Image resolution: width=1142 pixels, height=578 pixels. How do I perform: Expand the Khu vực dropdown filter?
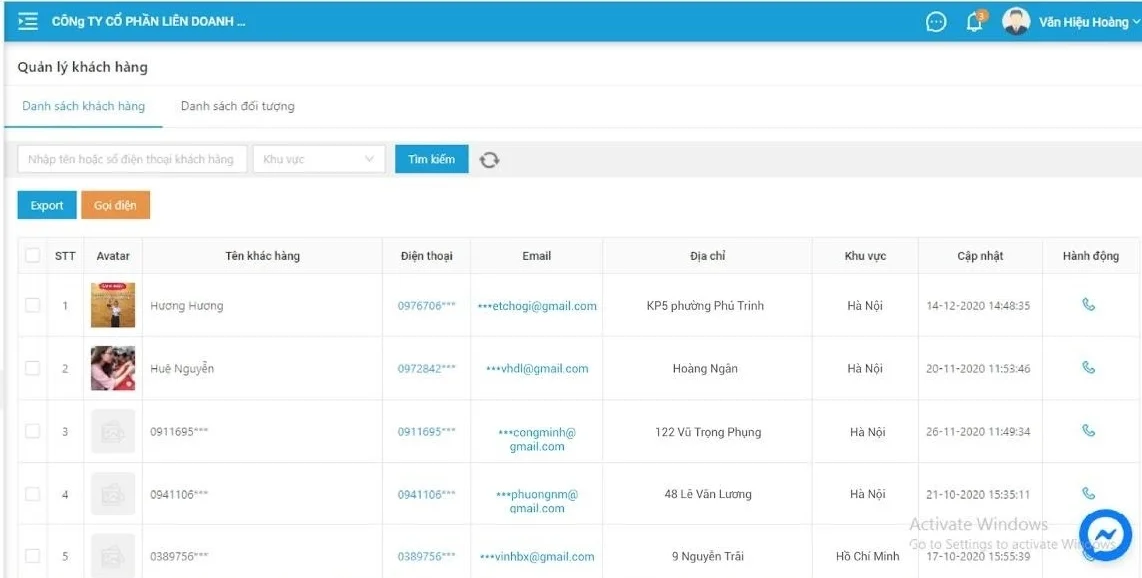(318, 159)
